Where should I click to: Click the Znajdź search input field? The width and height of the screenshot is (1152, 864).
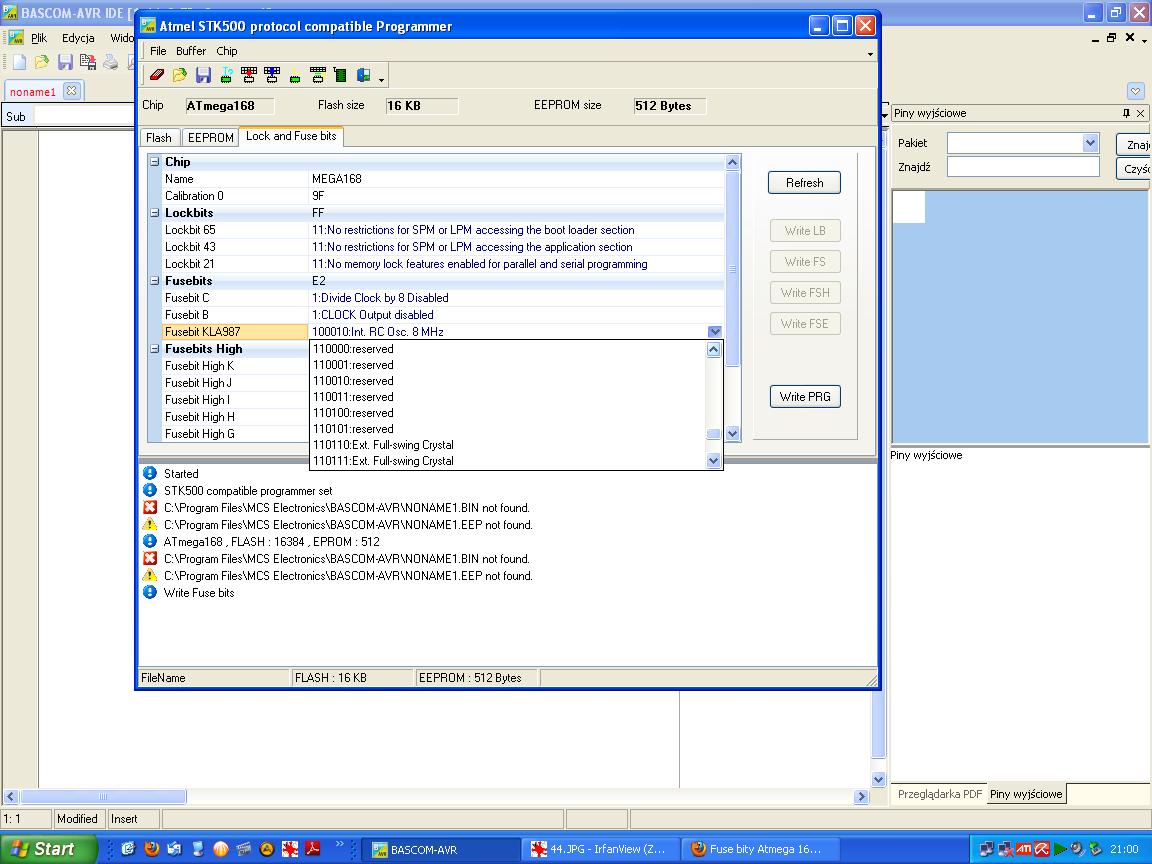tap(1022, 167)
